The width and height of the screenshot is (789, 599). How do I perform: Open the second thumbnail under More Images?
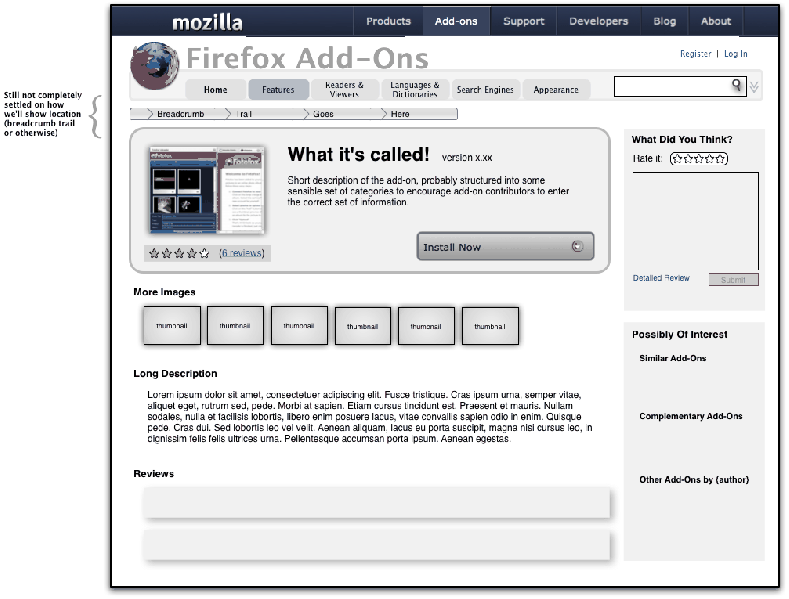235,326
